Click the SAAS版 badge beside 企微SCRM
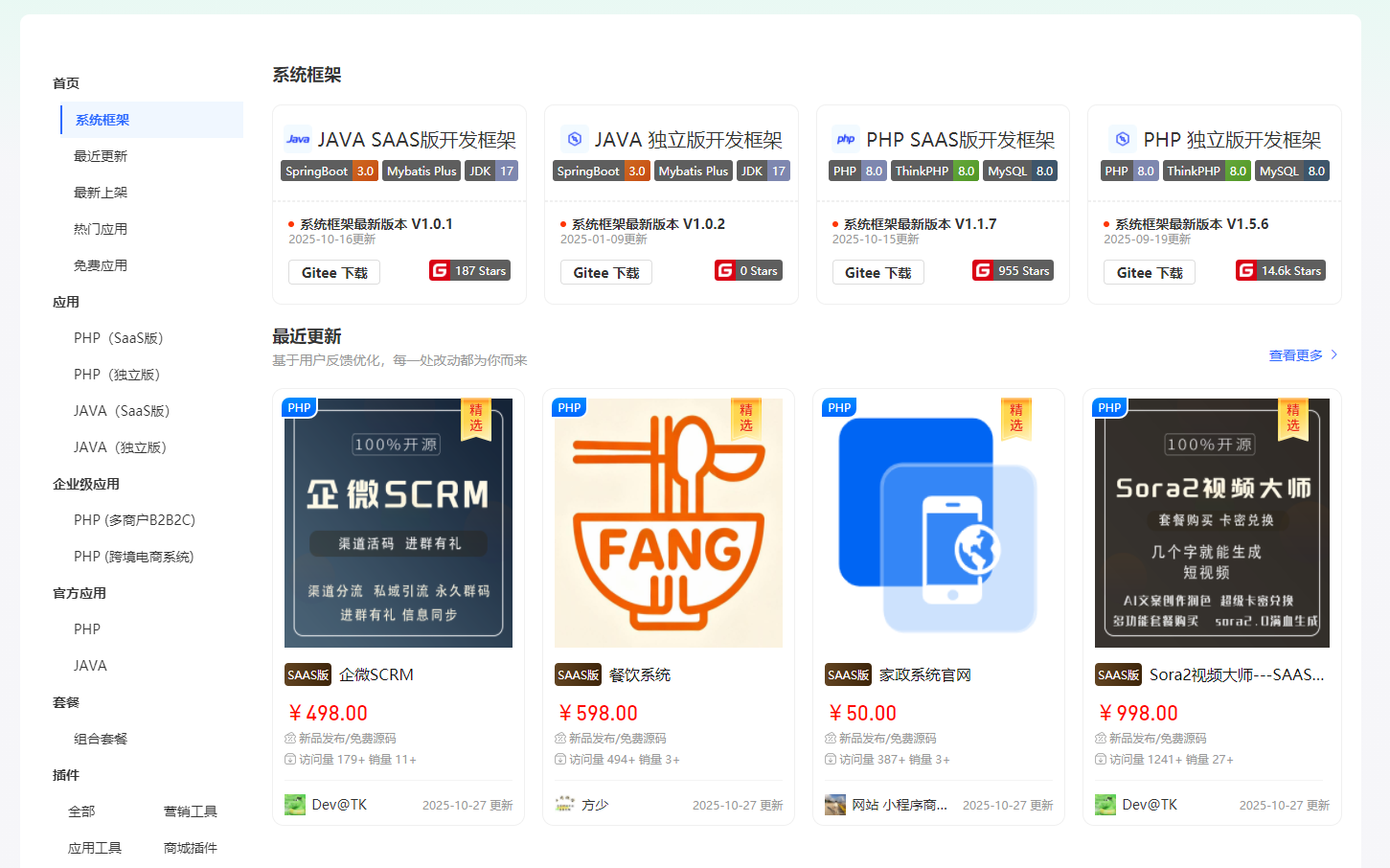1390x868 pixels. [x=308, y=674]
